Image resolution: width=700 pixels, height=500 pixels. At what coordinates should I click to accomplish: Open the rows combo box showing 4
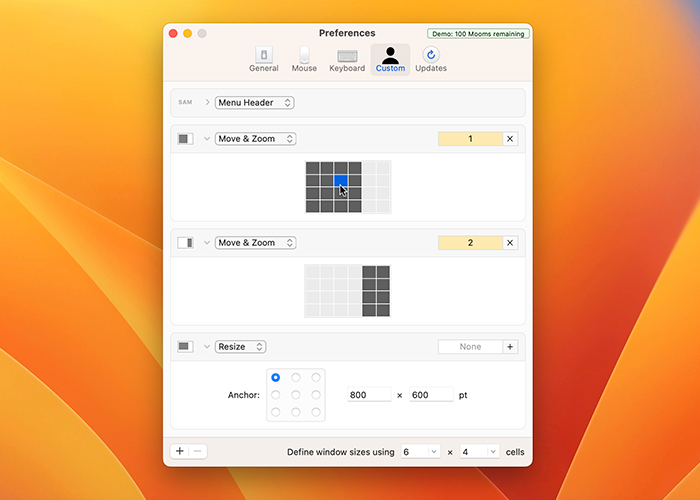click(479, 452)
